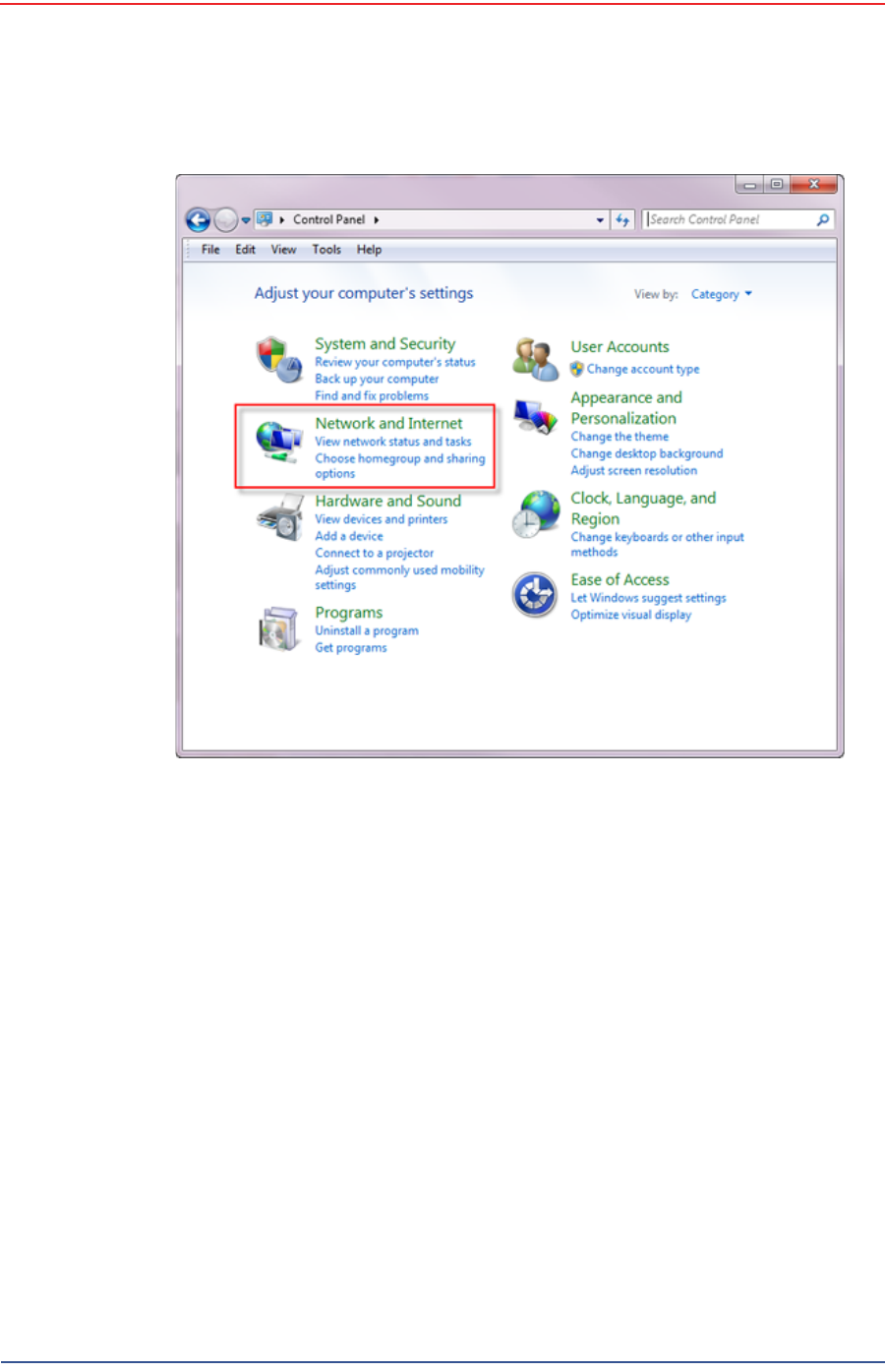Click the search magnifier icon
The width and height of the screenshot is (885, 1372).
(823, 219)
